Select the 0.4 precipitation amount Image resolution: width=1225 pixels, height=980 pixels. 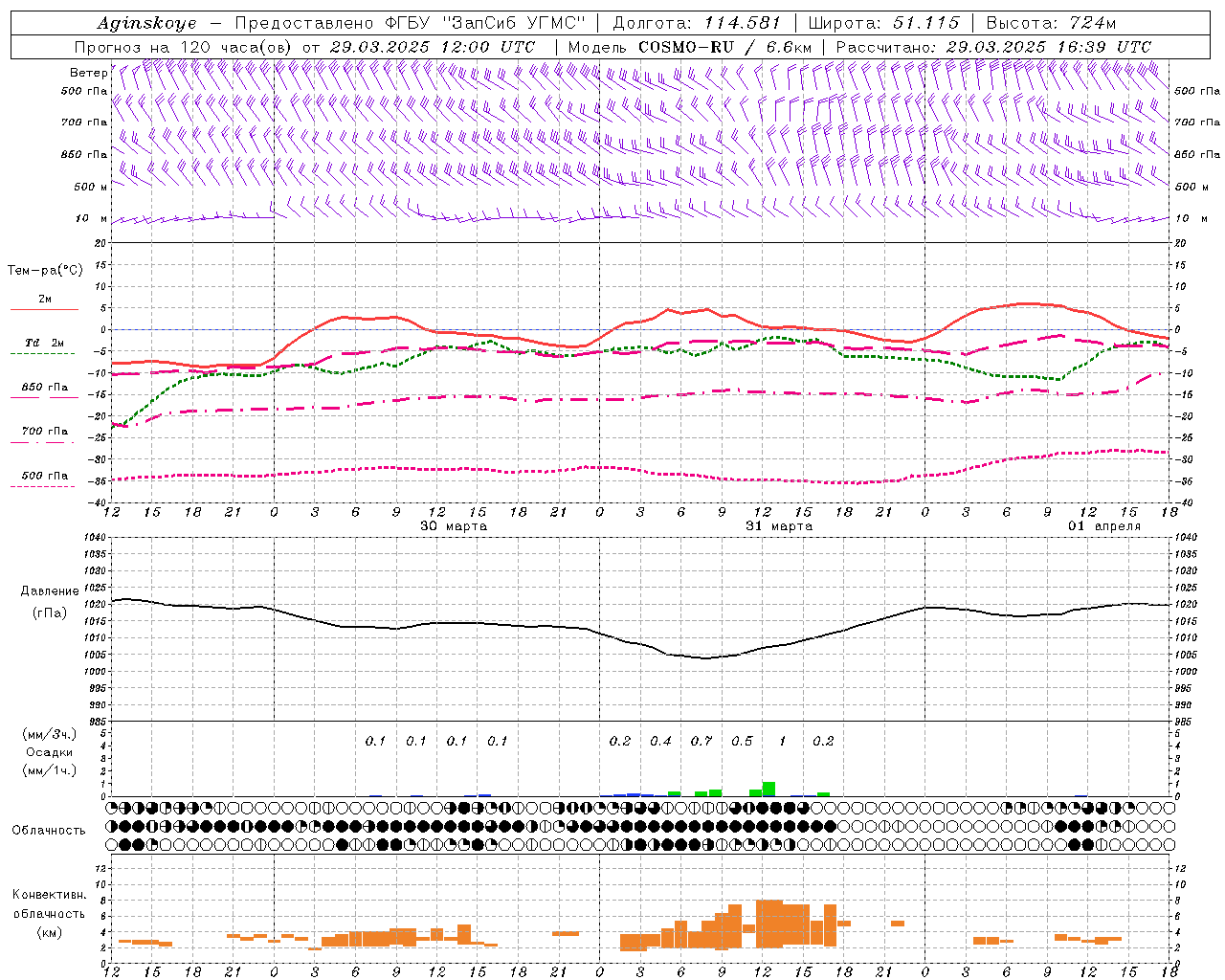point(660,741)
